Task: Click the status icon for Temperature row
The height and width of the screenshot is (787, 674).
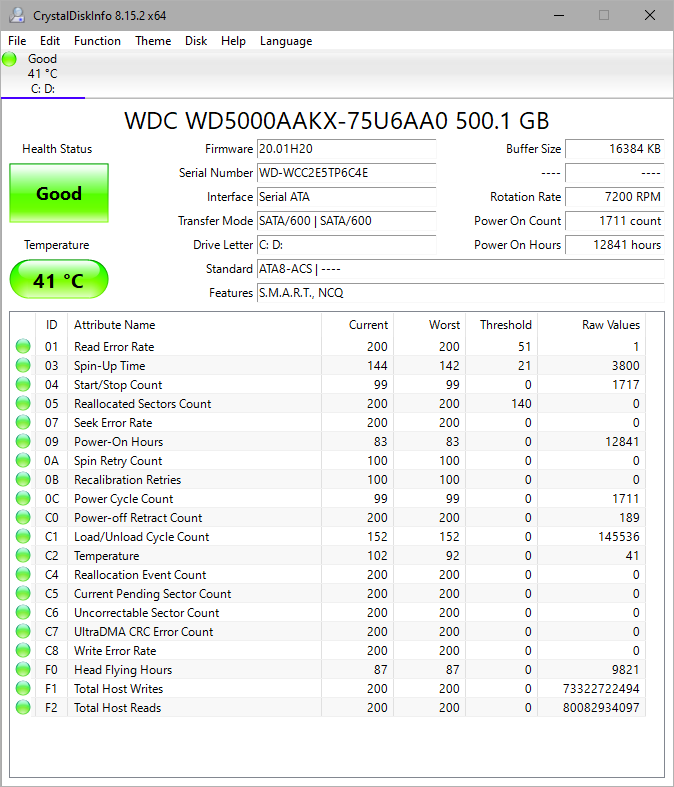Action: [x=23, y=555]
